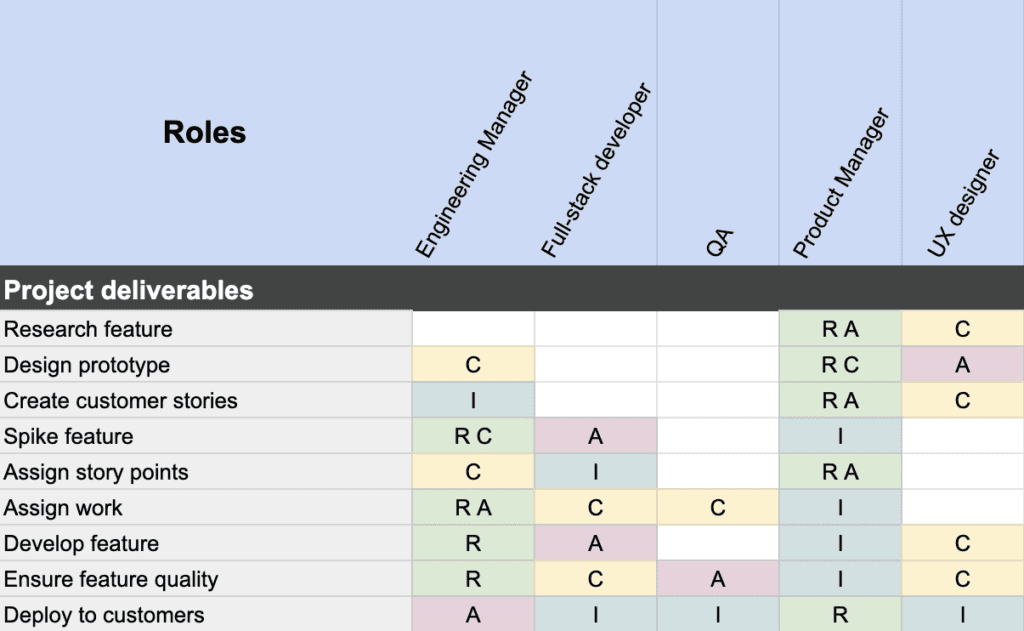The width and height of the screenshot is (1024, 631).
Task: Click the UX designer column header
Action: coord(962,203)
